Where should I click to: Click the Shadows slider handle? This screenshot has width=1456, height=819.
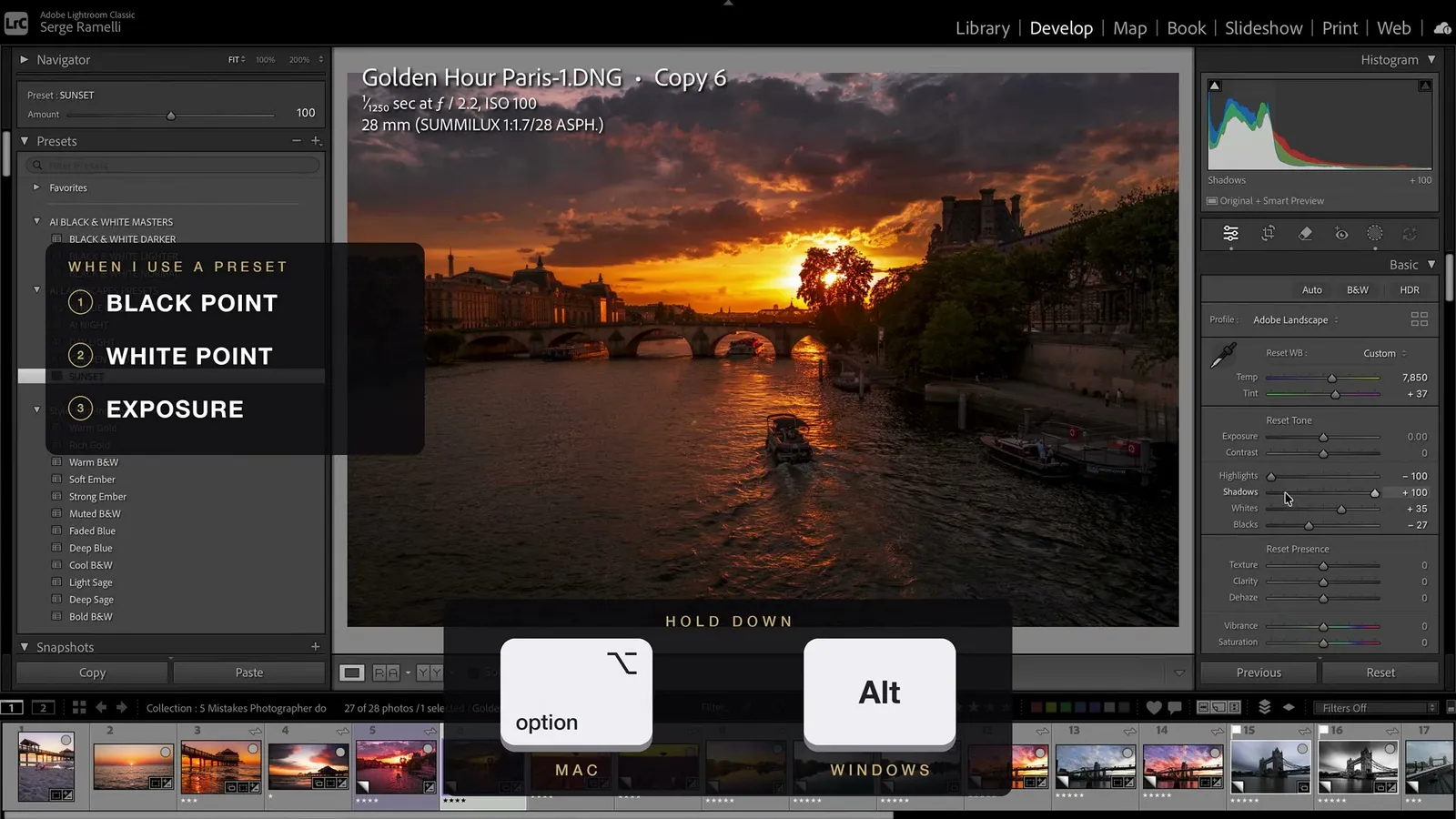click(x=1375, y=493)
